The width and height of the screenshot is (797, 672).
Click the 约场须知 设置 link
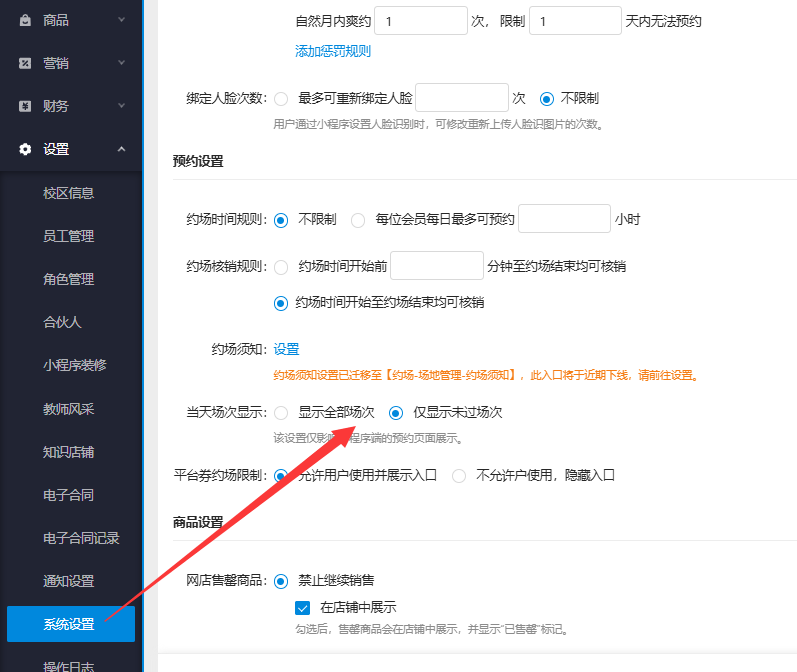(x=286, y=349)
